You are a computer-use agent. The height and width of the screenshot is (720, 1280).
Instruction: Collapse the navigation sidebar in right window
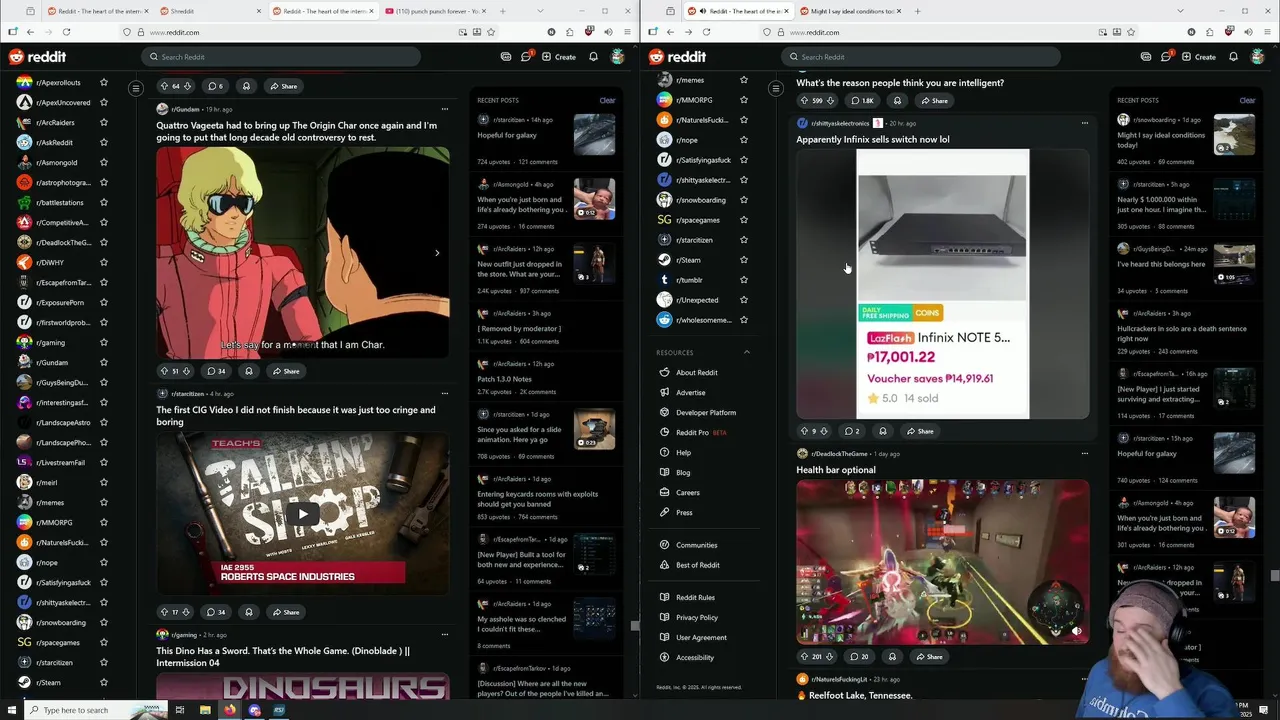(776, 88)
